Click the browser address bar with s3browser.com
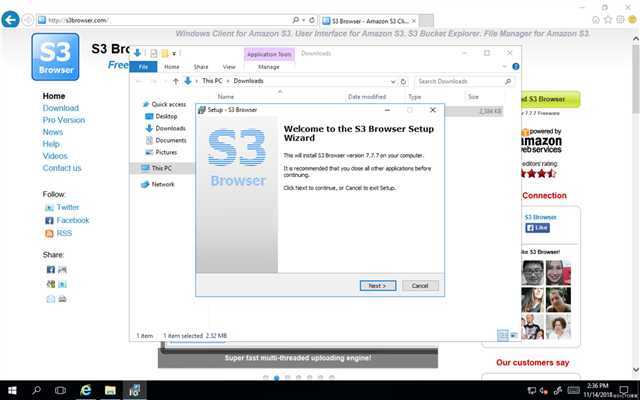Image resolution: width=640 pixels, height=400 pixels. click(163, 20)
